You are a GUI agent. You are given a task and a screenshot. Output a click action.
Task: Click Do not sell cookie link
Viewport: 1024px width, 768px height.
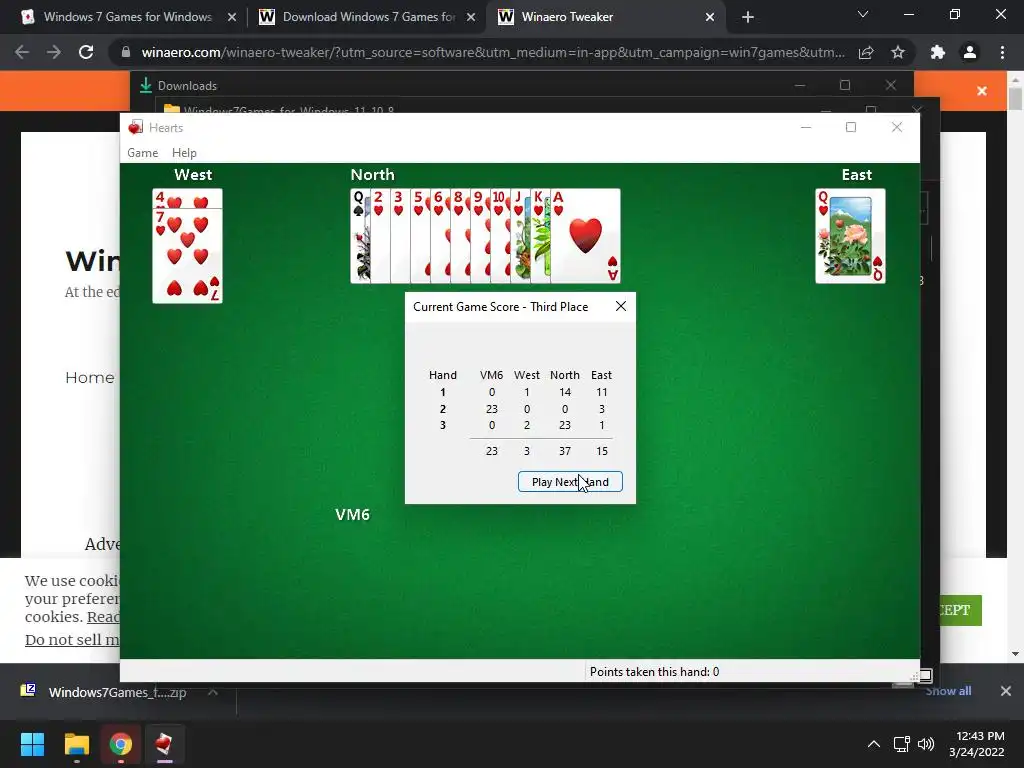click(72, 640)
